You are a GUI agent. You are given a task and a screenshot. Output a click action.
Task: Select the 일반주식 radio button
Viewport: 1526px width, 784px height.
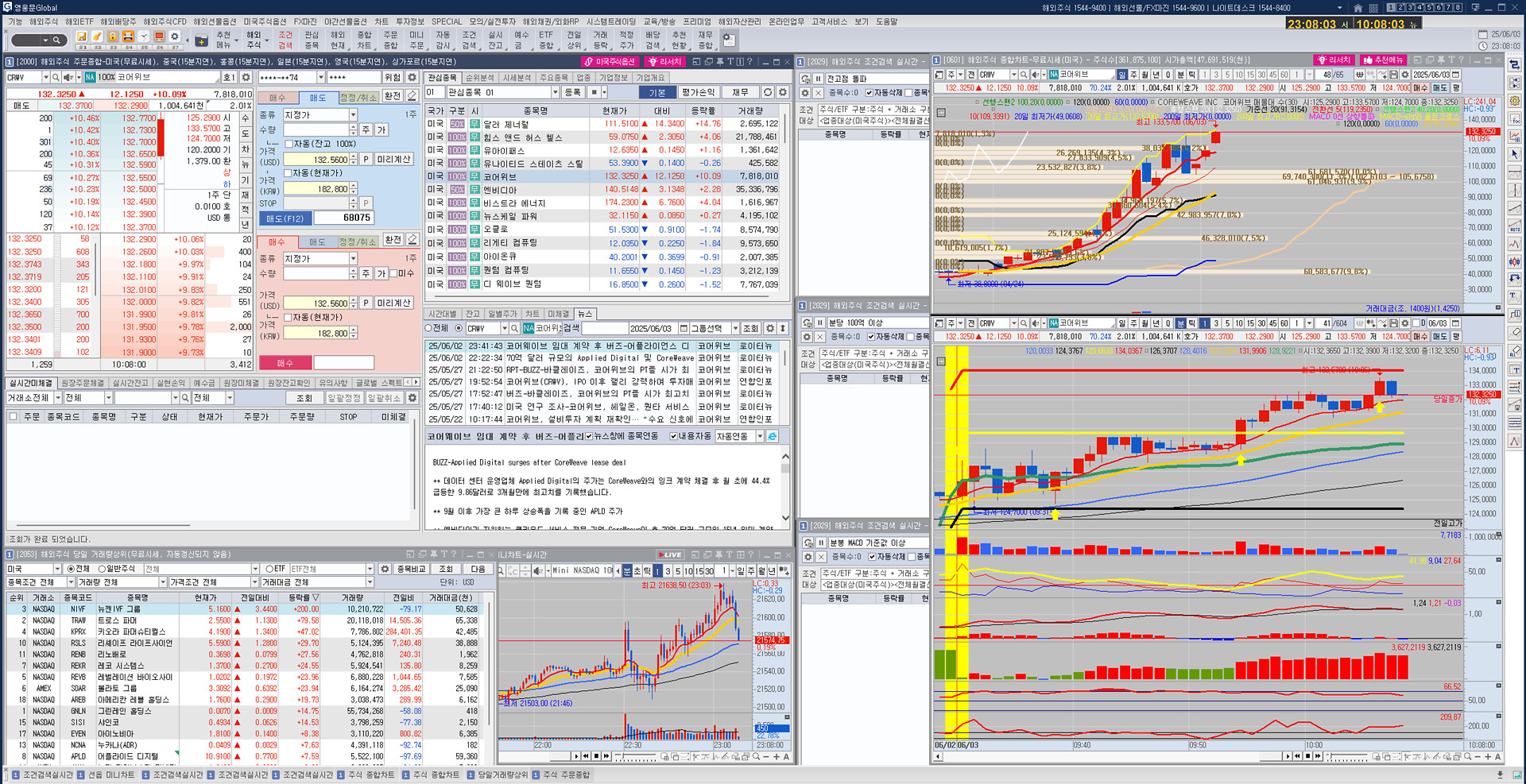pyautogui.click(x=103, y=569)
